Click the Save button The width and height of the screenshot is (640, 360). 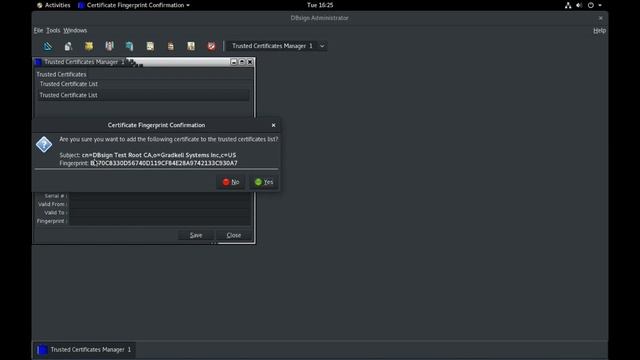[x=196, y=235]
